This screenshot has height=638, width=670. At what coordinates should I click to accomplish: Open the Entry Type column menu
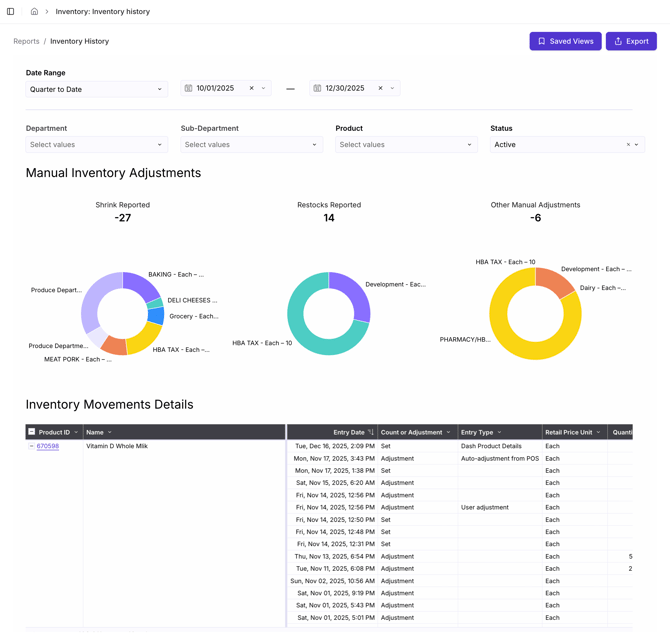(x=499, y=433)
